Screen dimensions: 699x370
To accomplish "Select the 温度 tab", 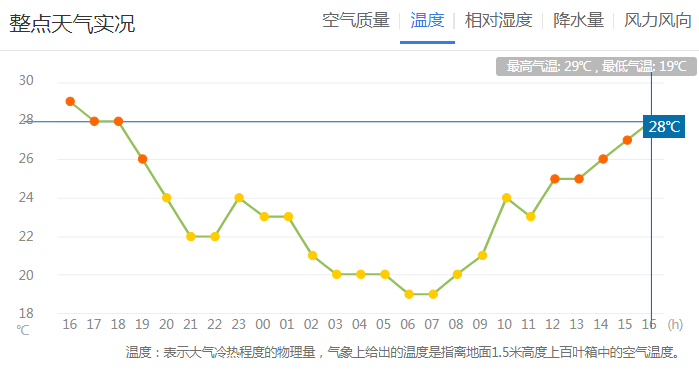I will tap(427, 21).
